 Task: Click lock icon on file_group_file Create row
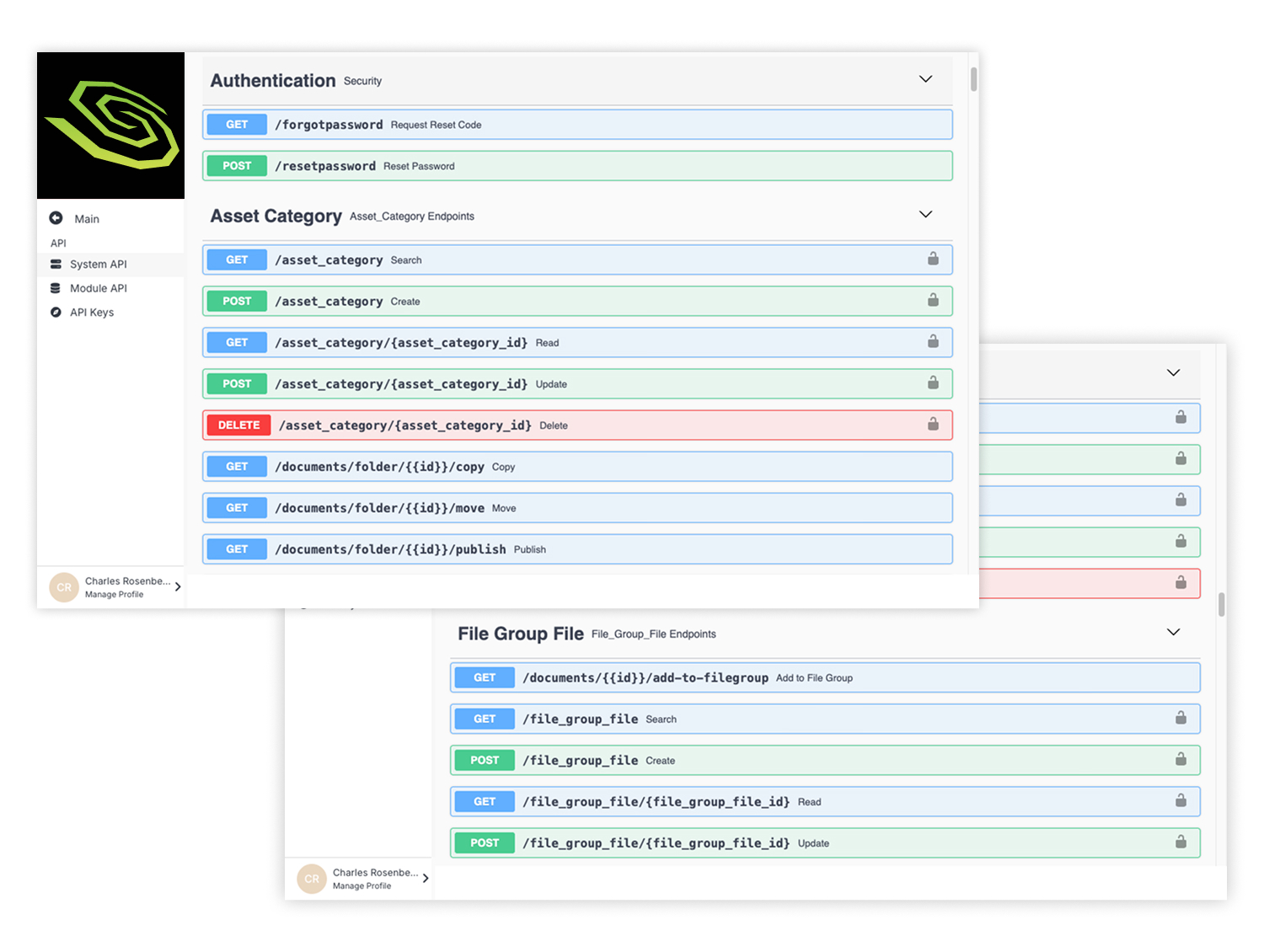point(1181,759)
